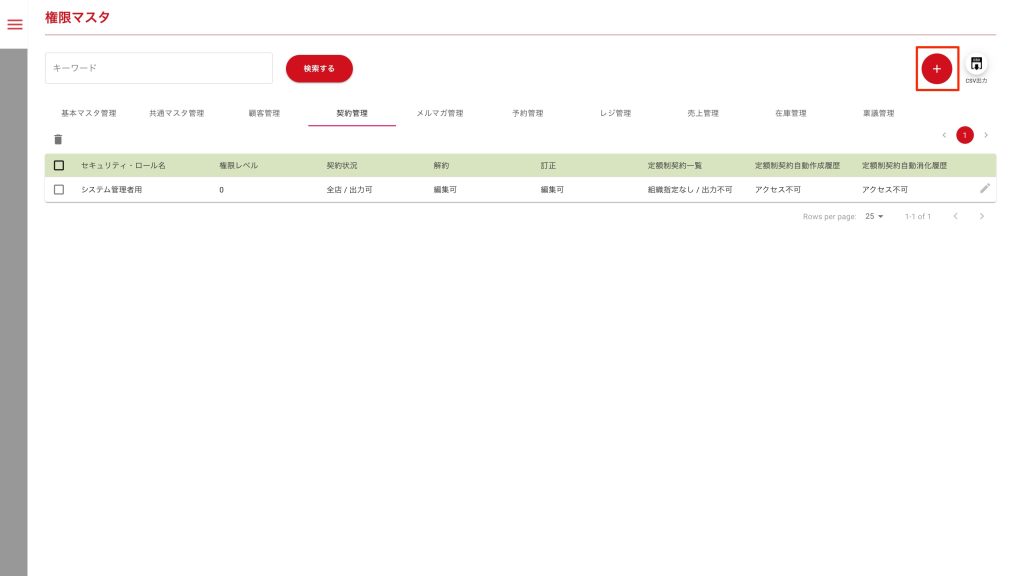Image resolution: width=1024 pixels, height=576 pixels.
Task: Switch to the 基本マスタ管理 tab
Action: click(89, 114)
